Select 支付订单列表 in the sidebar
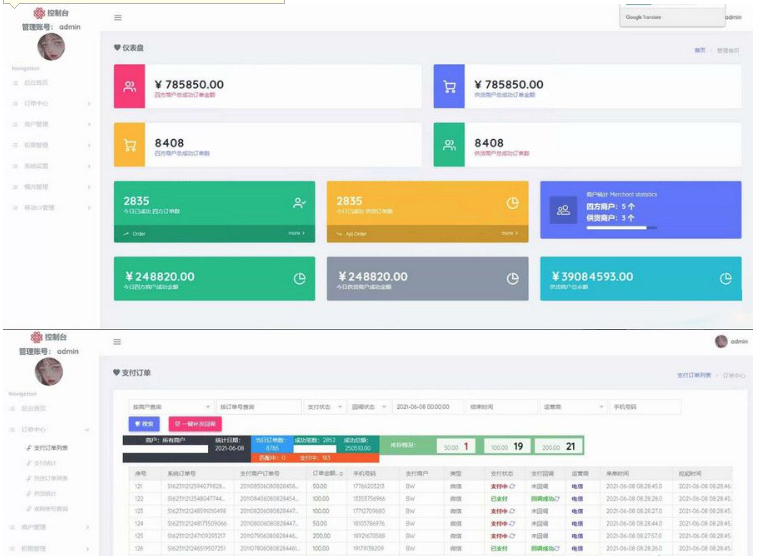Image resolution: width=762 pixels, height=556 pixels. pos(50,447)
